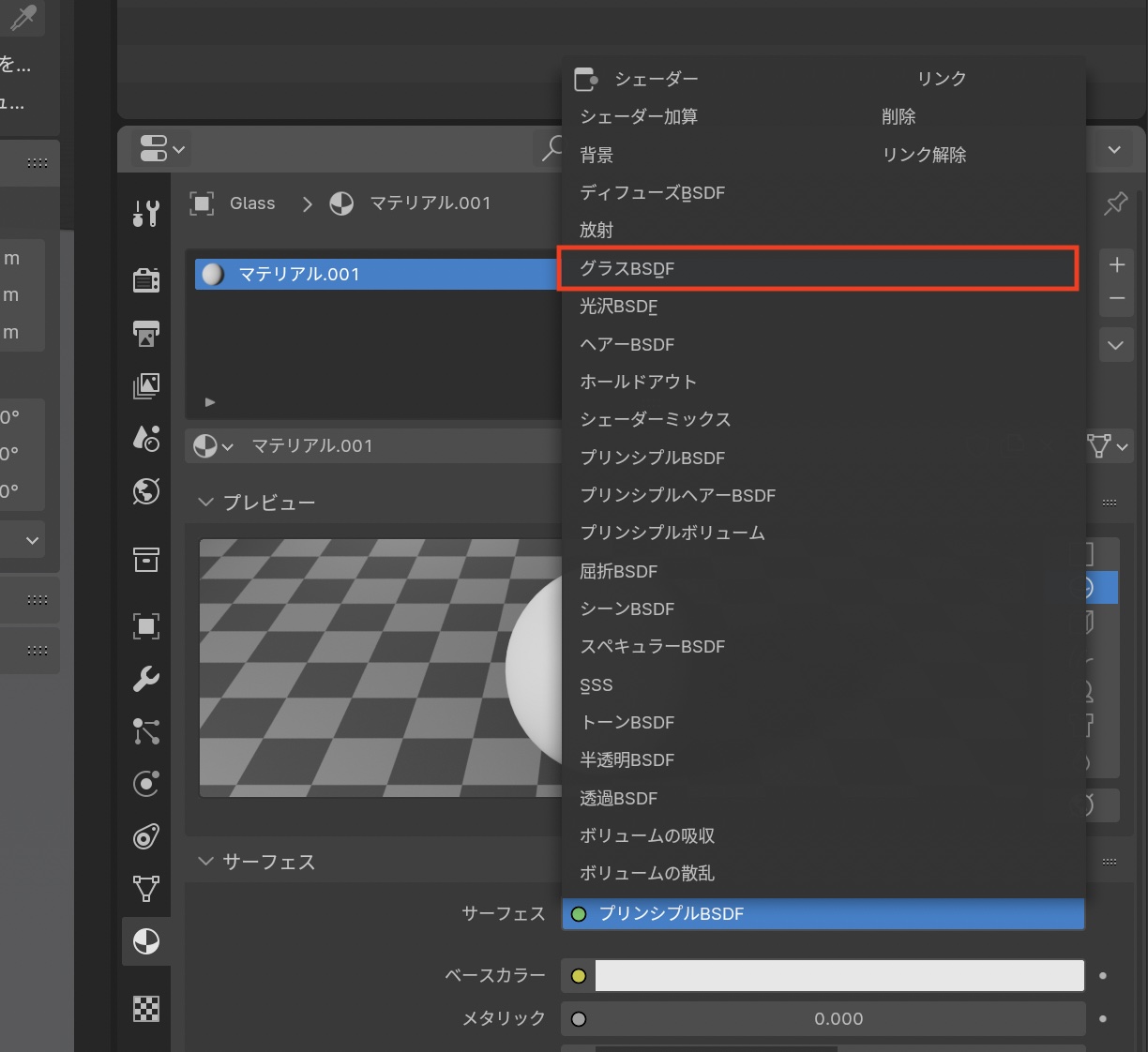Open the Modifiers wrench tab
This screenshot has width=1148, height=1052.
pos(146,679)
